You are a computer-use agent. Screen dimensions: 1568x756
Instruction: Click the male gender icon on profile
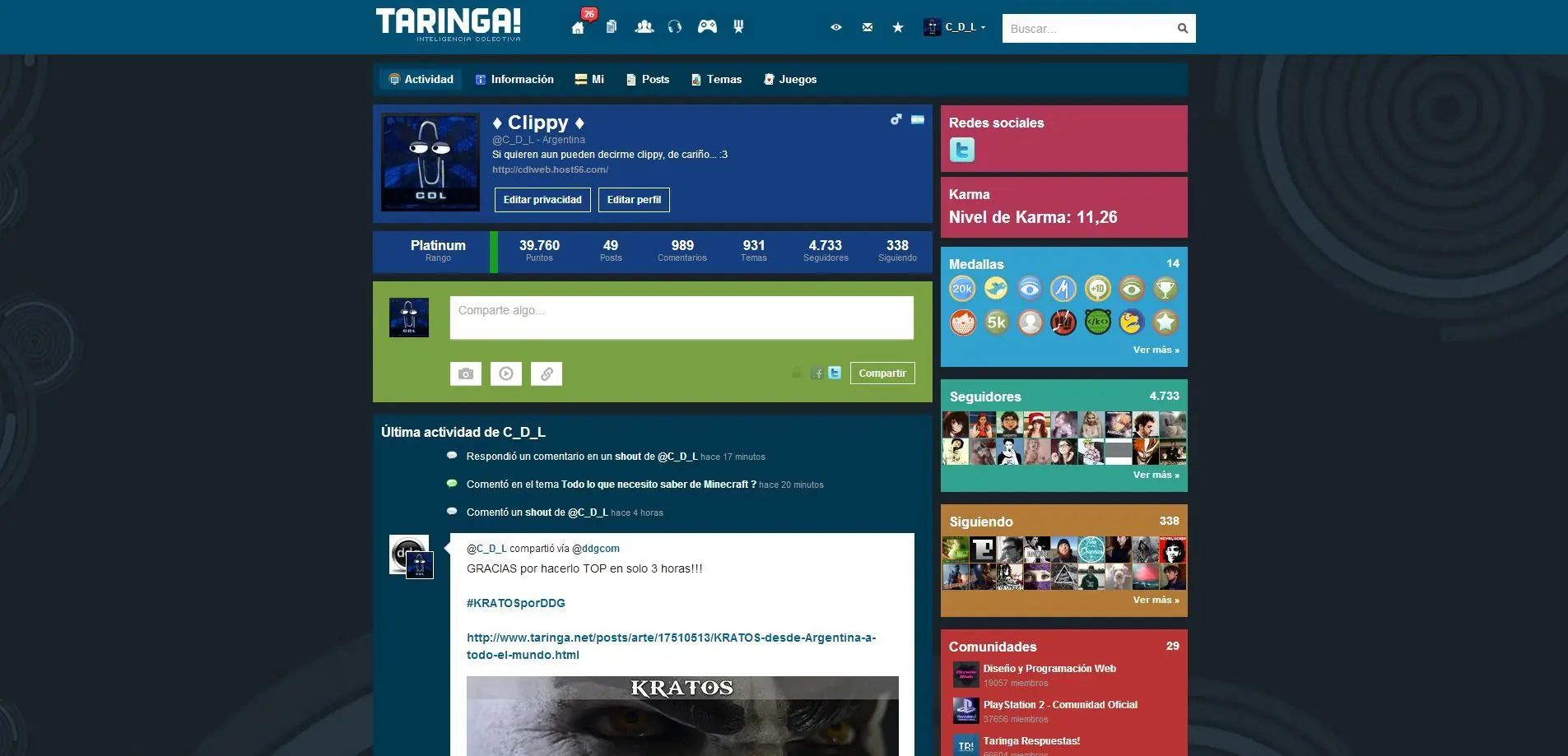[896, 120]
